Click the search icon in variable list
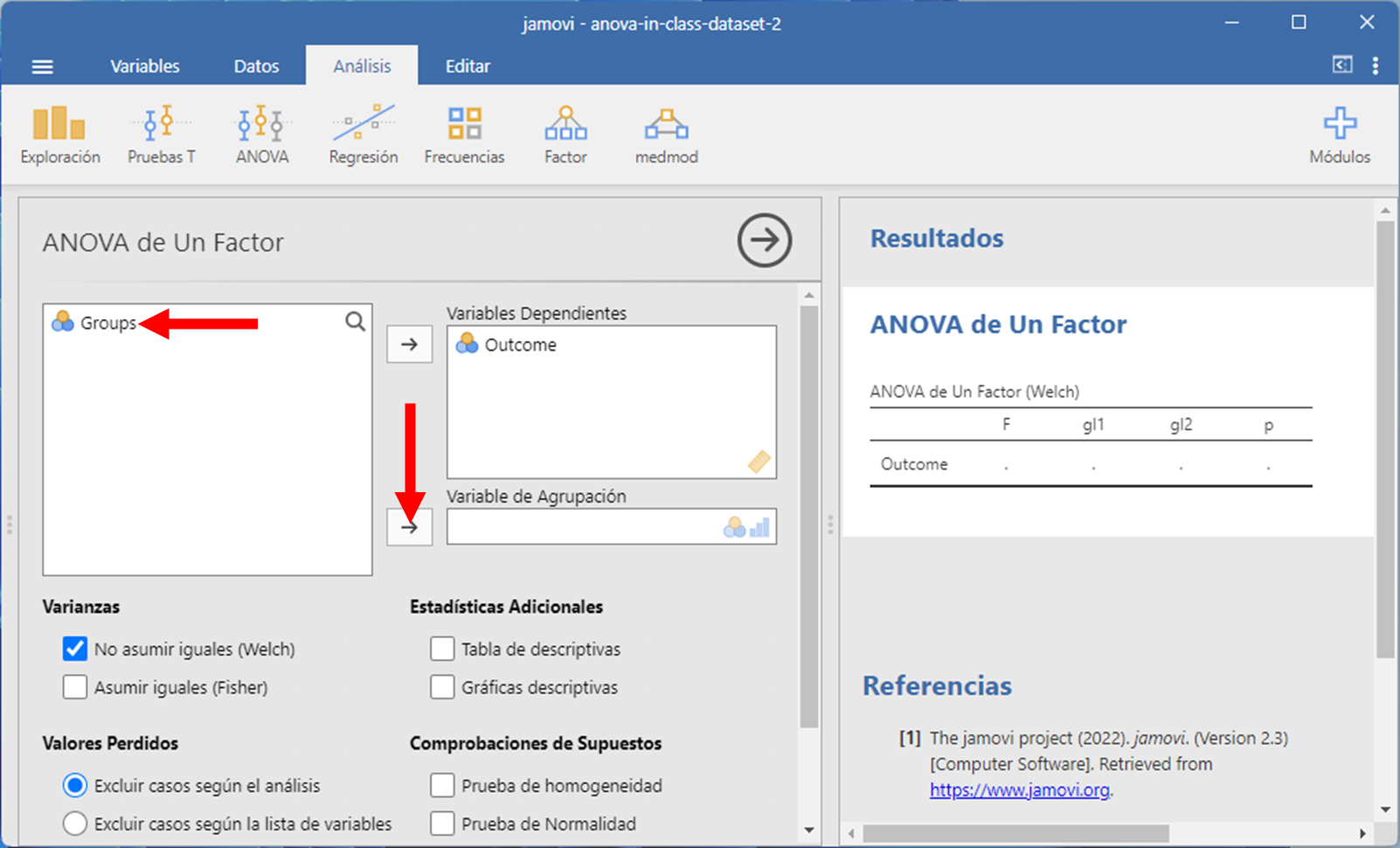 tap(355, 322)
